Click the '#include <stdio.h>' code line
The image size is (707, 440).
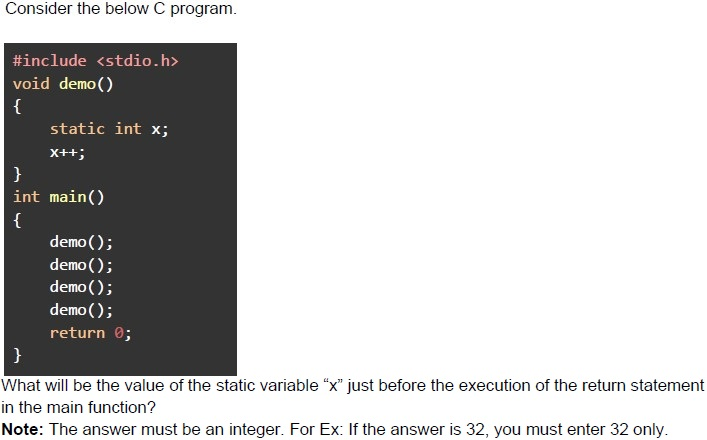95,61
